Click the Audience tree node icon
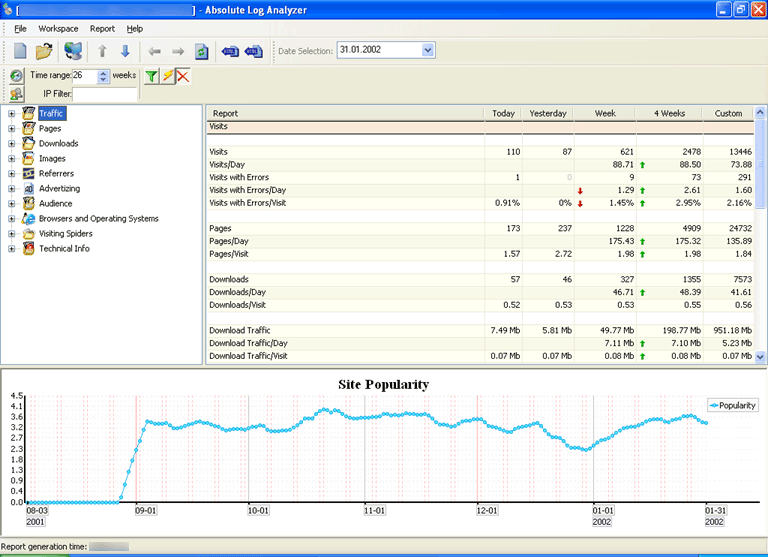 [29, 203]
